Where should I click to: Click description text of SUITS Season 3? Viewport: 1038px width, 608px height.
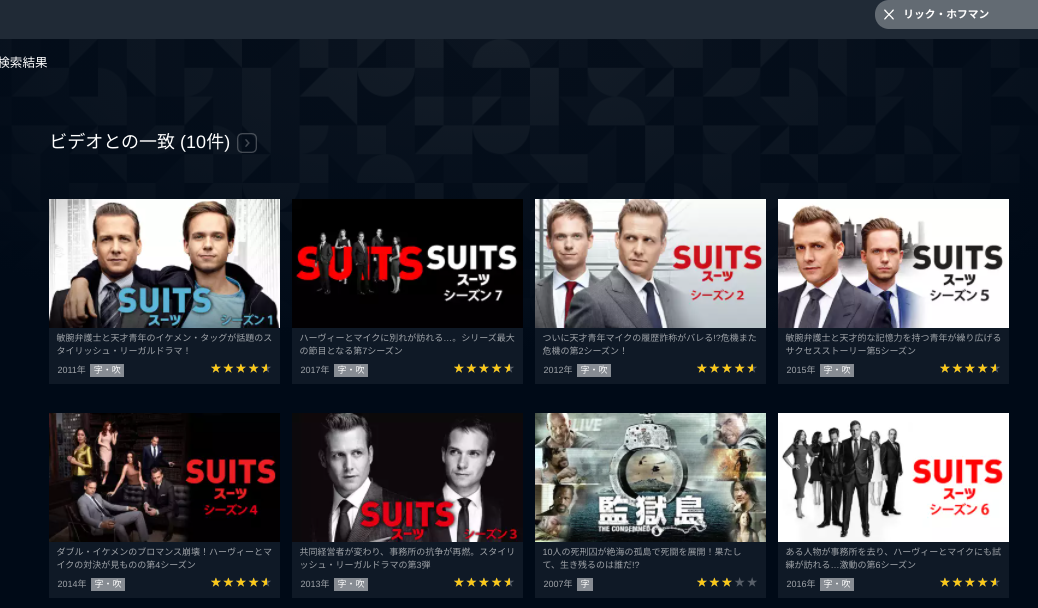point(407,558)
